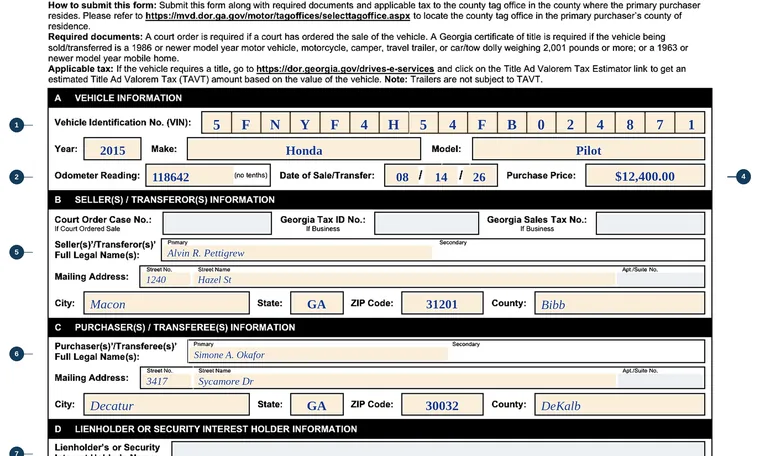The height and width of the screenshot is (456, 760).
Task: Click the VIN box containing the letter H
Action: [394, 124]
